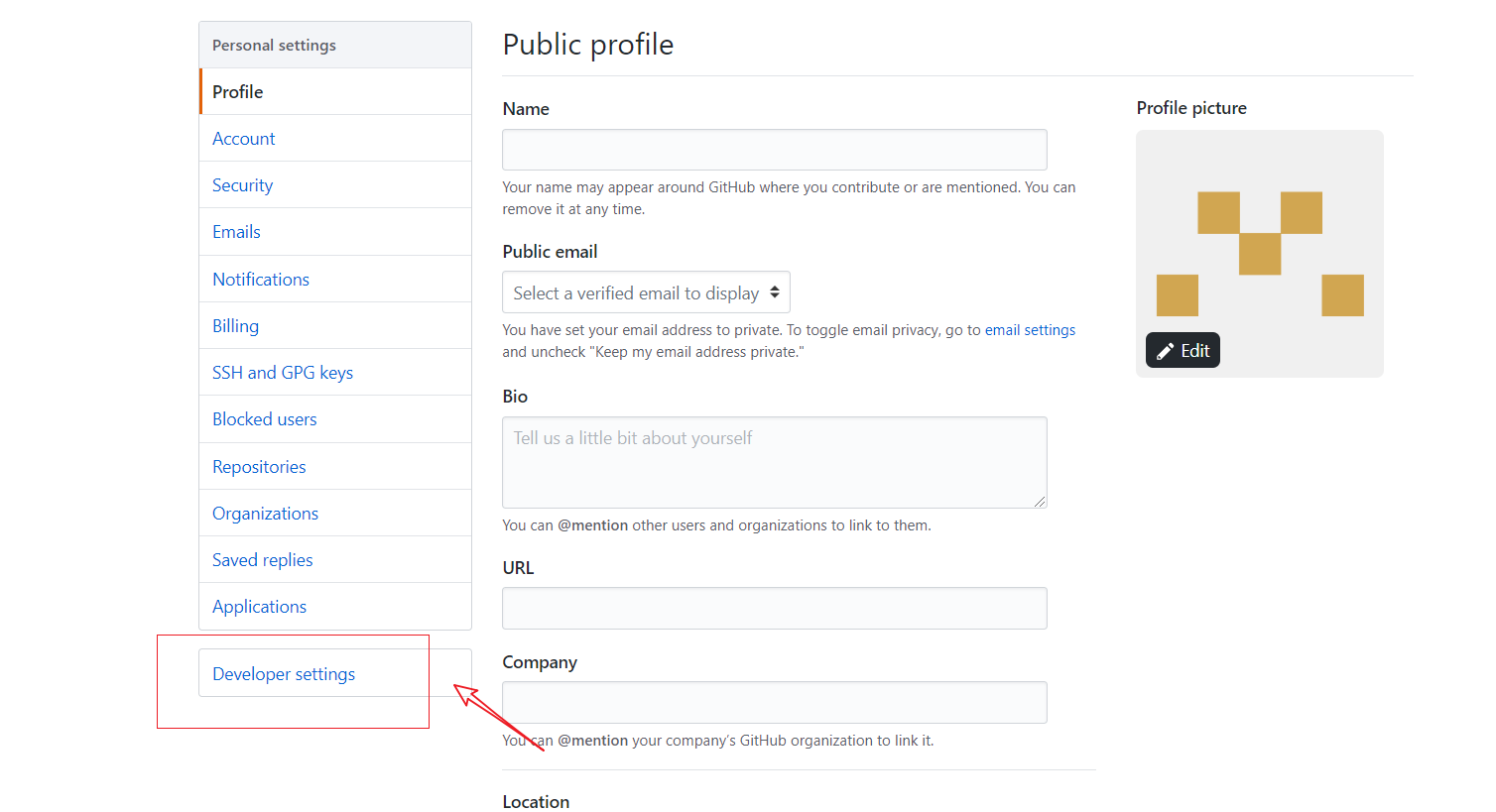Open Developer settings link
Screen dimensions: 1496x812
pos(335,673)
